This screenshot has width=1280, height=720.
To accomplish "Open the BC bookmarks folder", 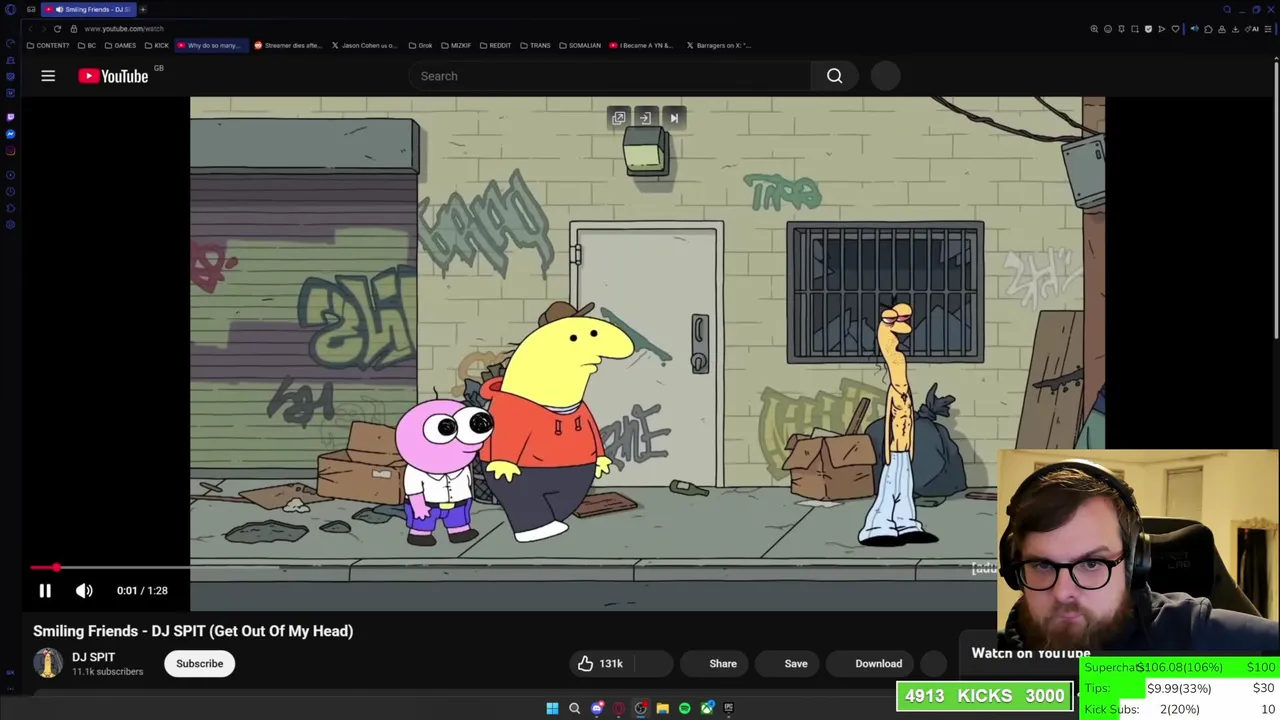I will pos(87,45).
